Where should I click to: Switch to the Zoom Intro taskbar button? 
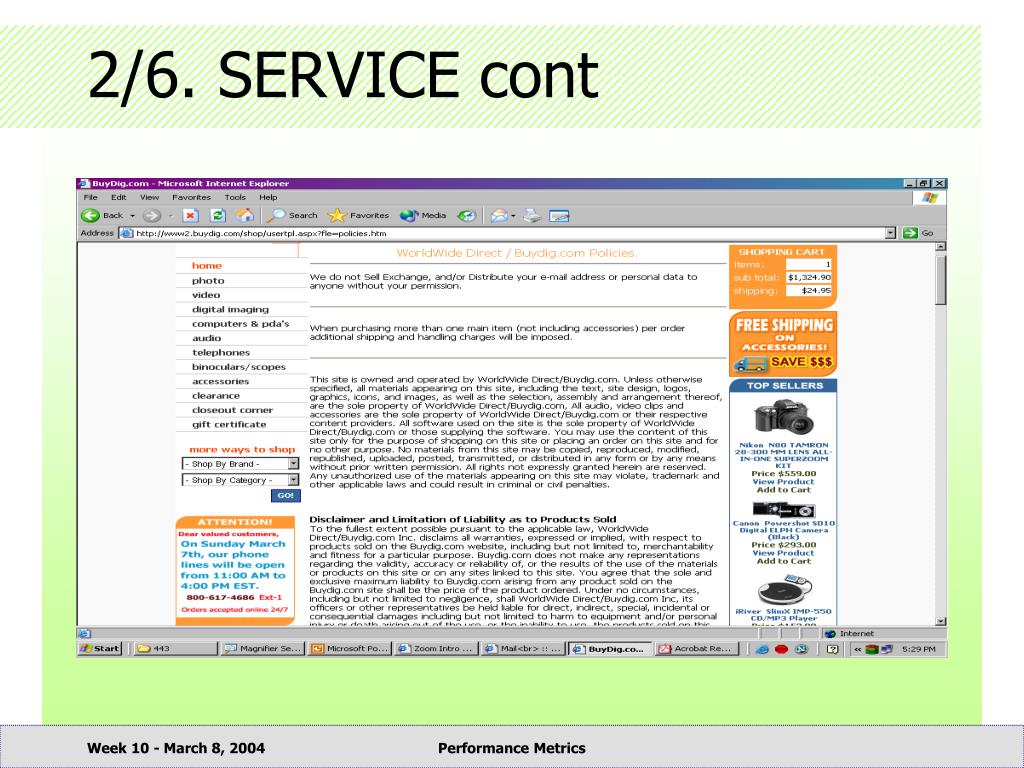436,648
